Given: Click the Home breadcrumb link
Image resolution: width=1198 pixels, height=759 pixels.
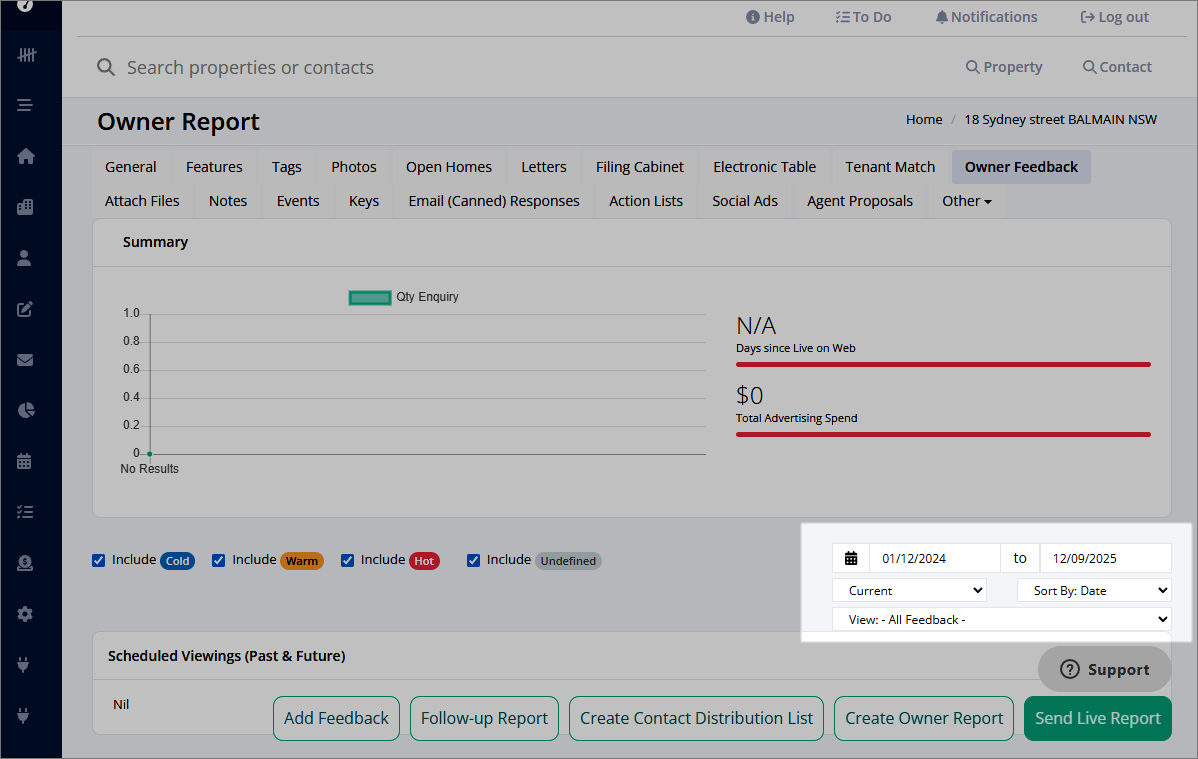Looking at the screenshot, I should pos(924,119).
